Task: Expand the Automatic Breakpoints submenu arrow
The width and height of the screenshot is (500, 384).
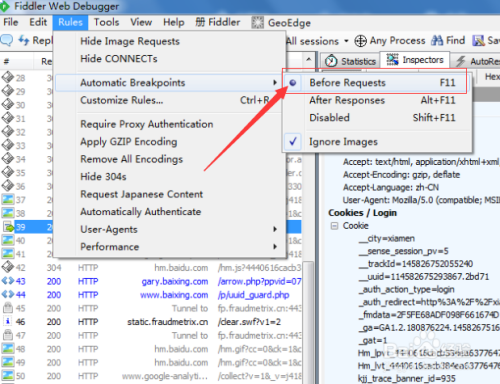Action: [275, 82]
